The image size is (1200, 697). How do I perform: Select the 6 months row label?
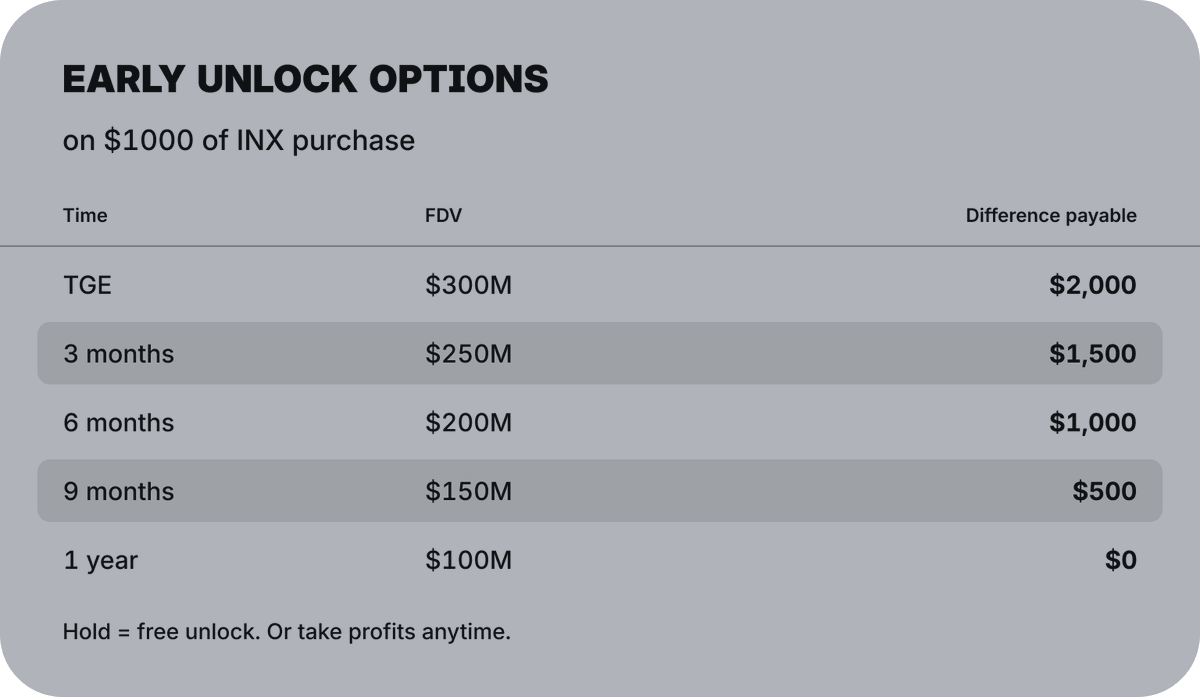coord(118,423)
